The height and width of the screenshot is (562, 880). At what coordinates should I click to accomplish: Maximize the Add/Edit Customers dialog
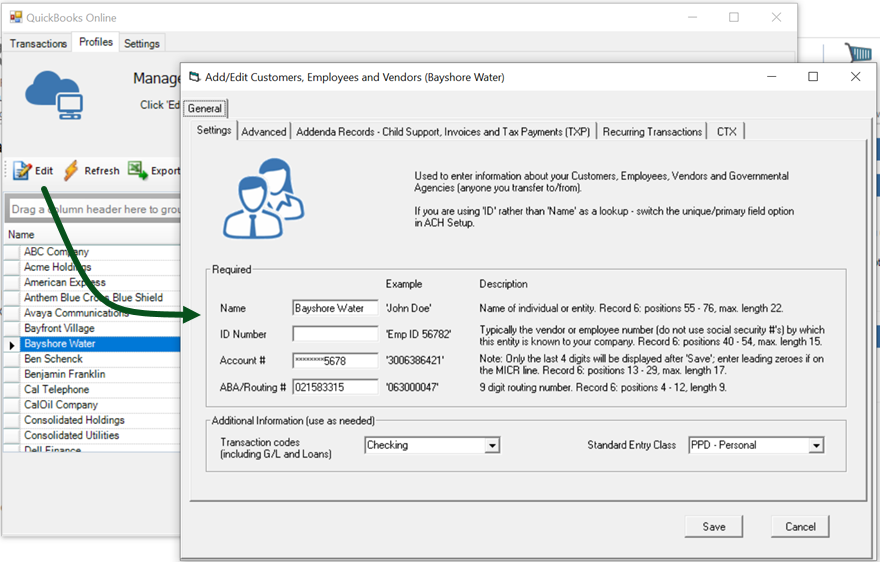point(813,76)
